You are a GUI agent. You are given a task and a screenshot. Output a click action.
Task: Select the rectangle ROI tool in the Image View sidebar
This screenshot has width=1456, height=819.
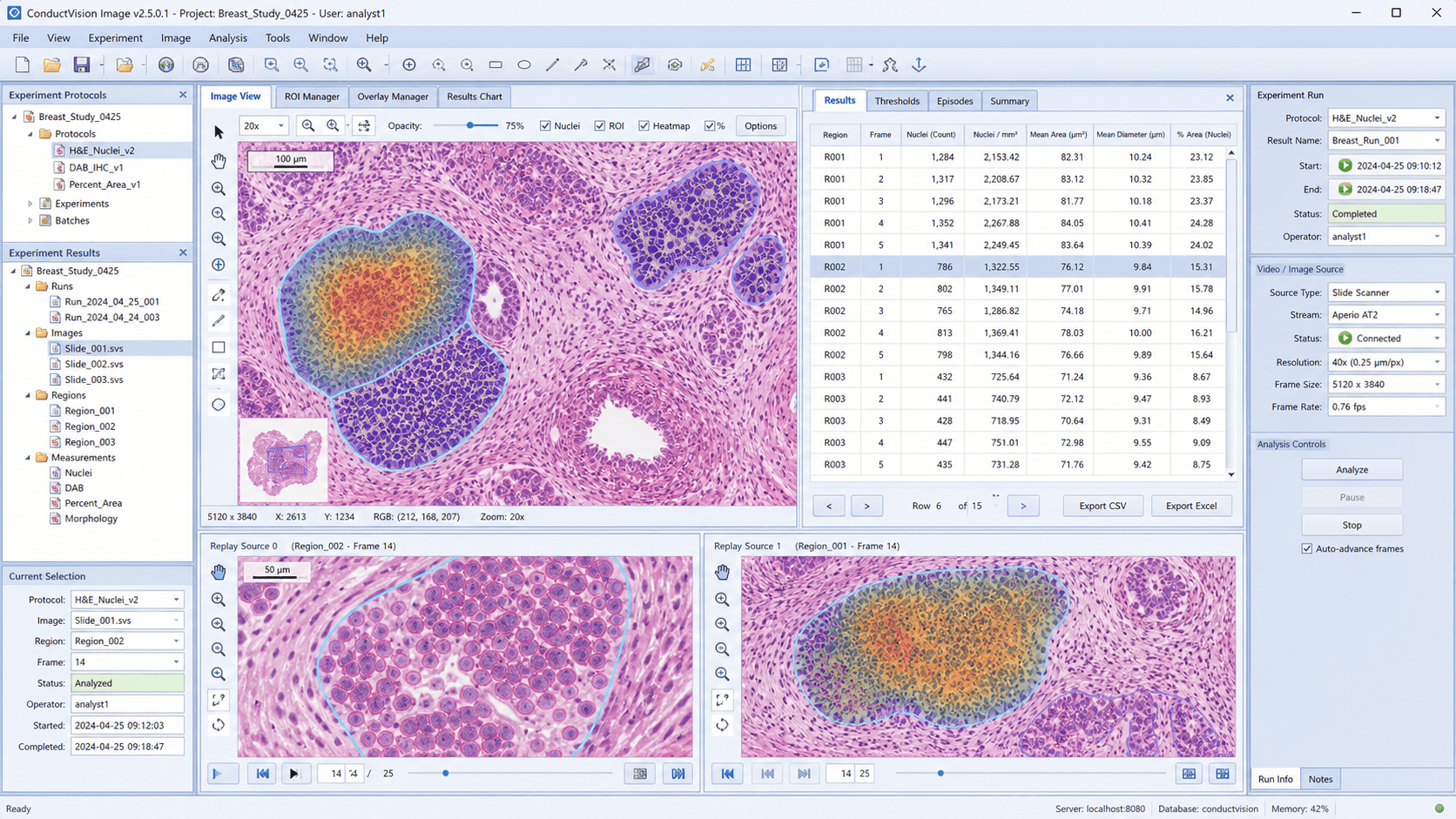pos(219,347)
